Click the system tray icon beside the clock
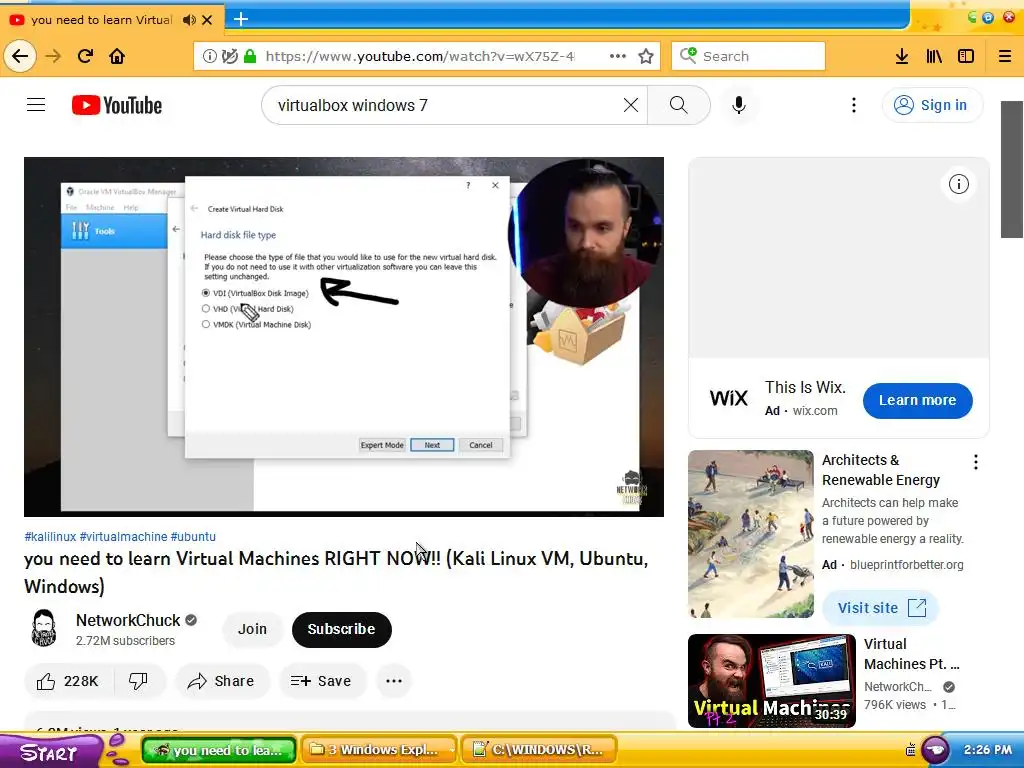 tap(910, 750)
